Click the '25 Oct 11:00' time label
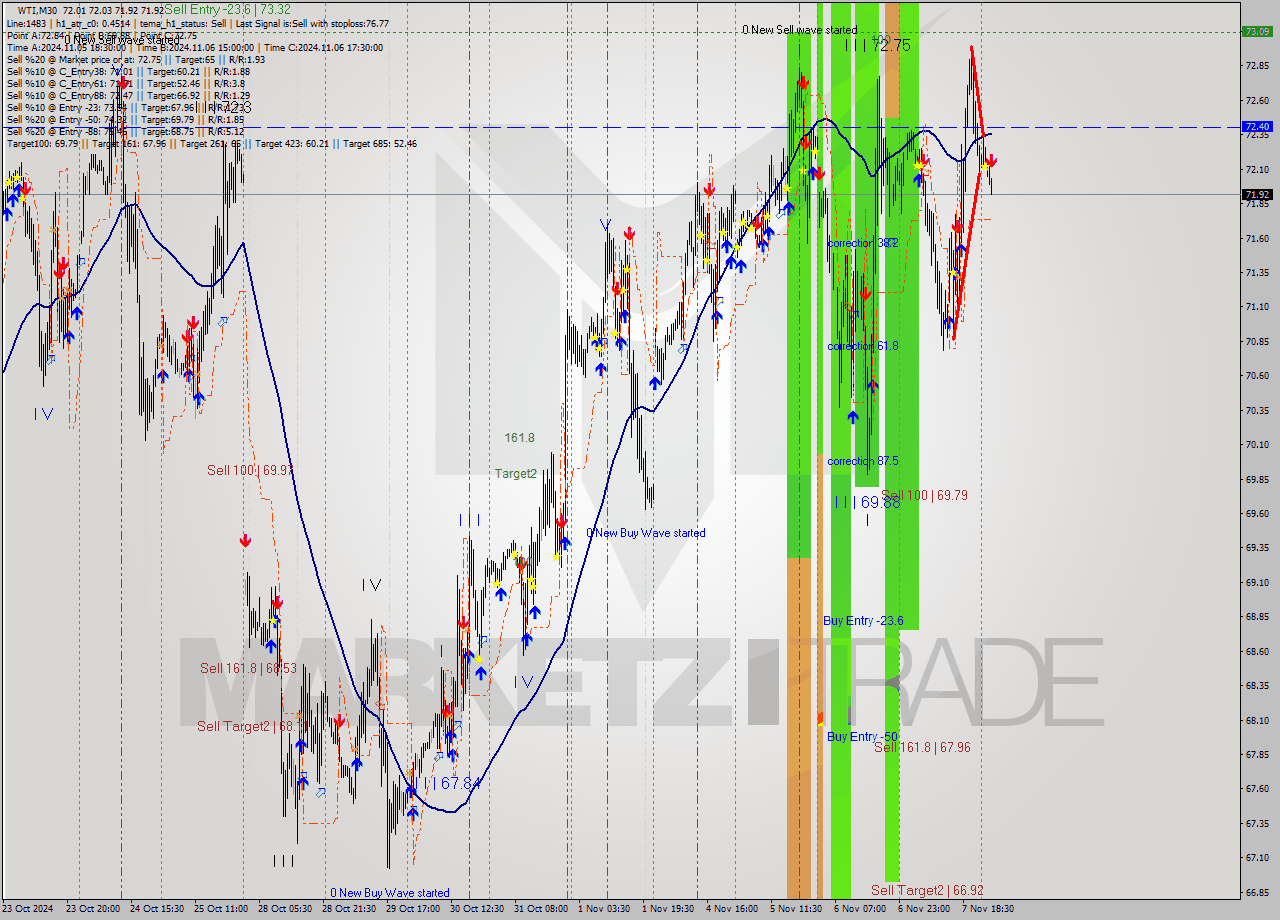1280x920 pixels. click(x=223, y=909)
